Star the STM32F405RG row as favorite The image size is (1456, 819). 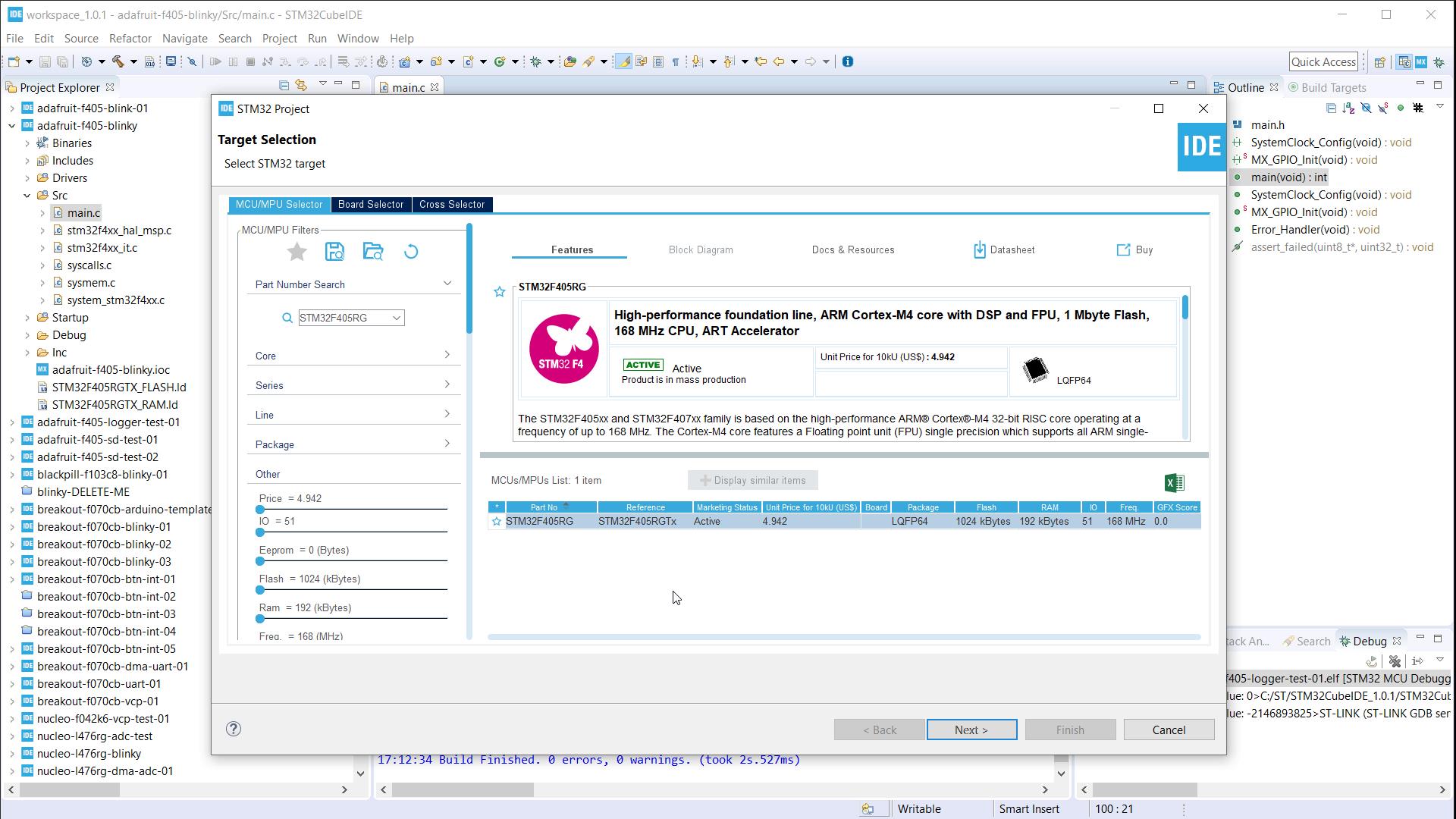[497, 522]
